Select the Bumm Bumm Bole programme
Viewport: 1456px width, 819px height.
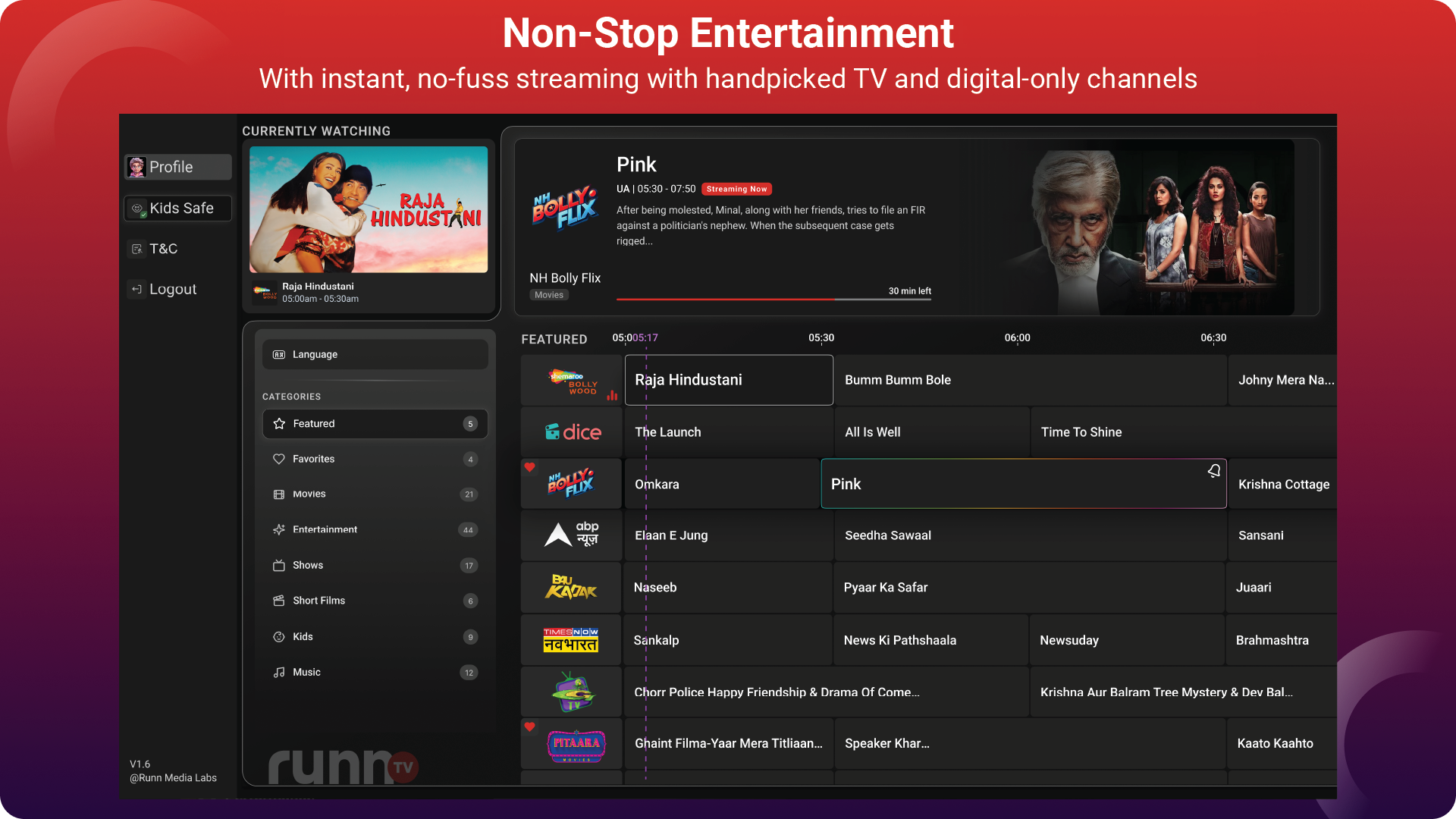[1031, 381]
